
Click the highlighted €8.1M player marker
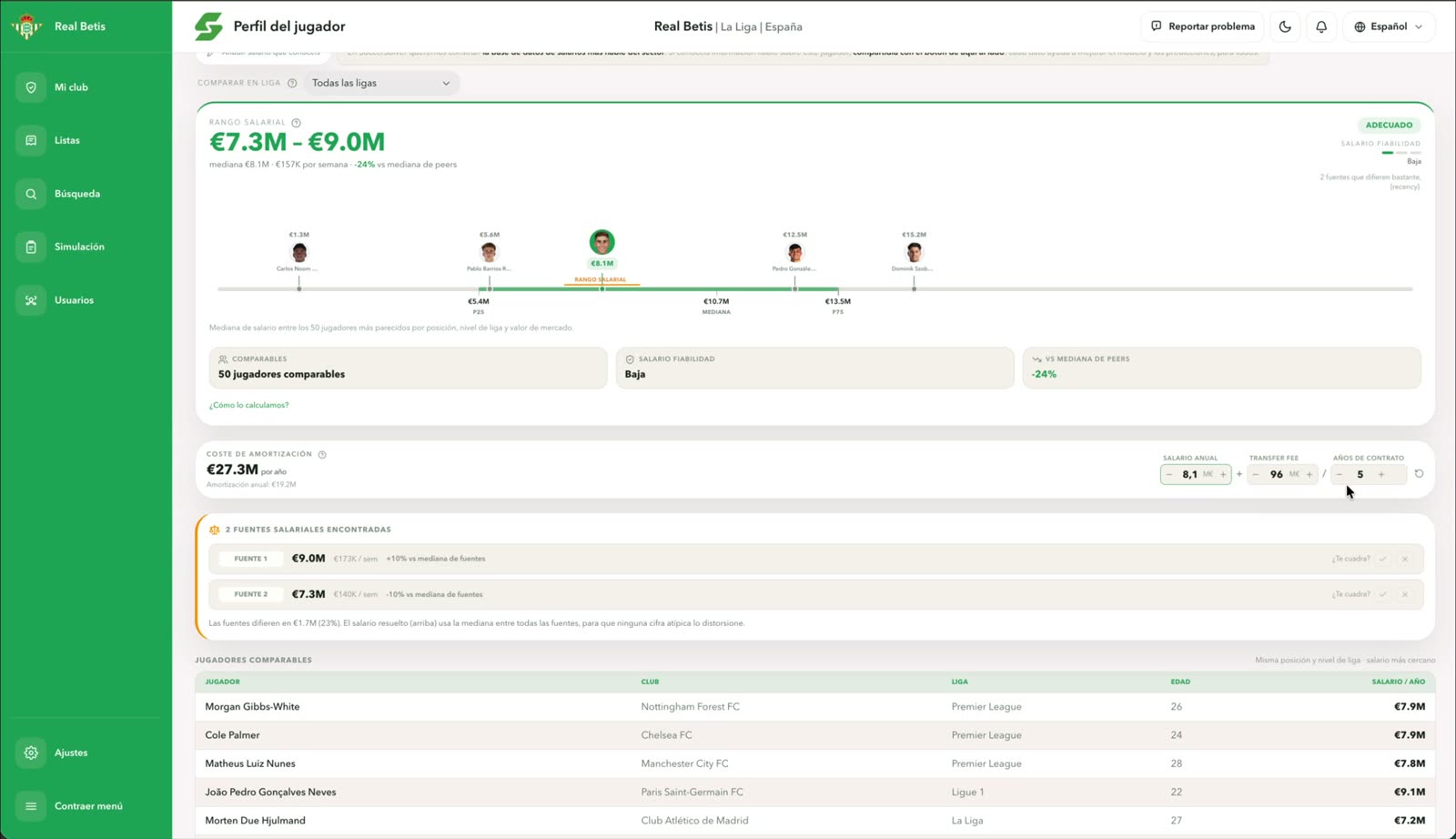(602, 242)
